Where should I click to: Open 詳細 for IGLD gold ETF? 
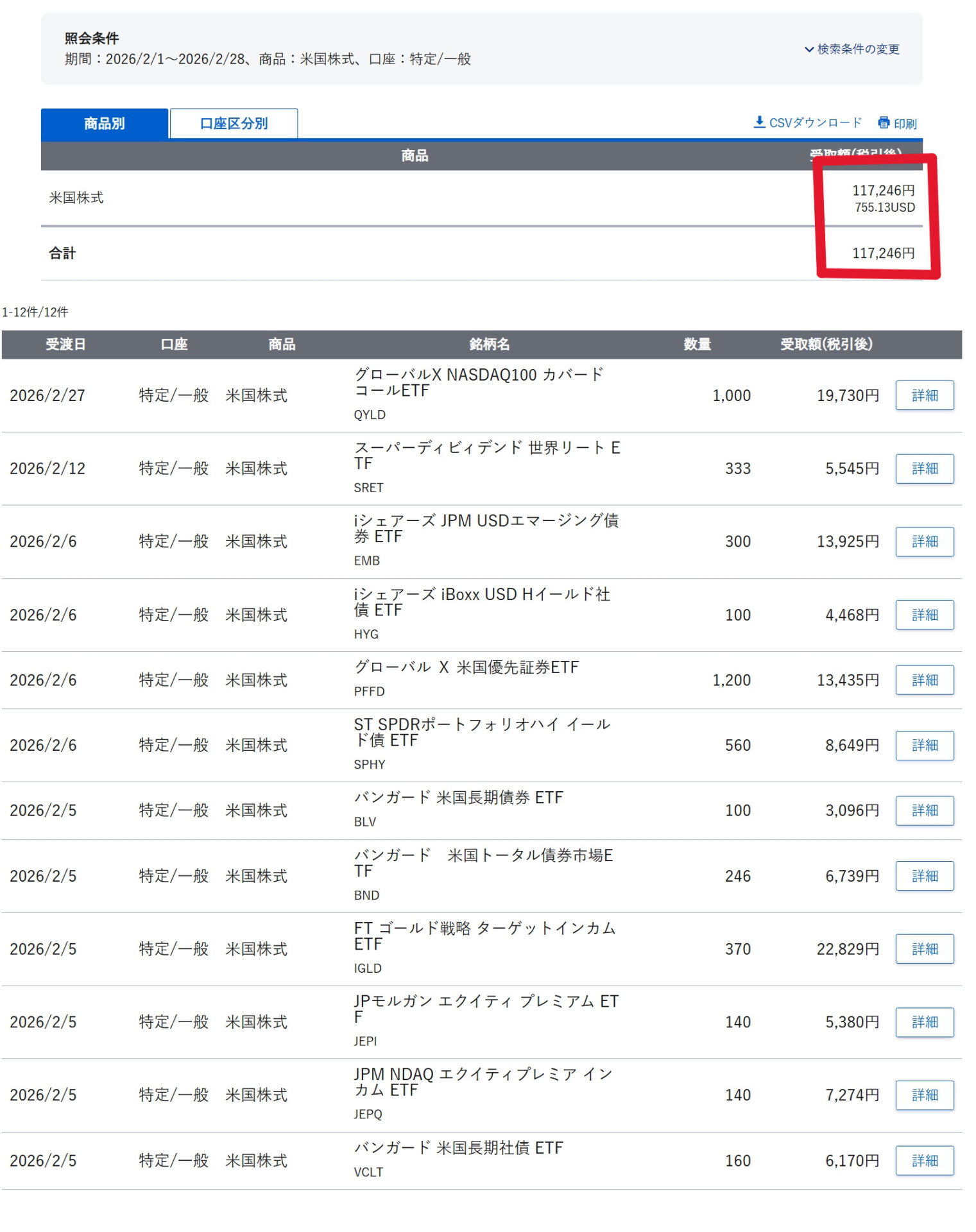(924, 949)
